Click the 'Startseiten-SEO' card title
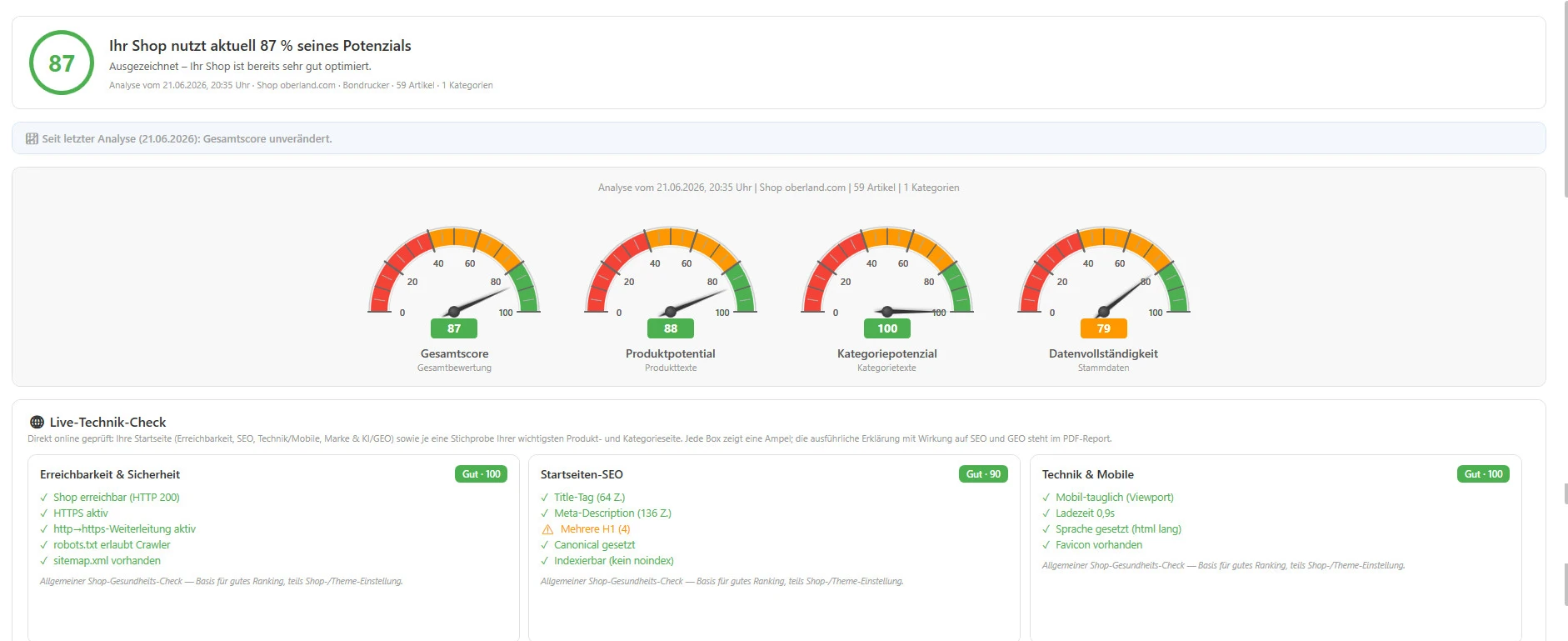This screenshot has height=641, width=1568. [582, 474]
